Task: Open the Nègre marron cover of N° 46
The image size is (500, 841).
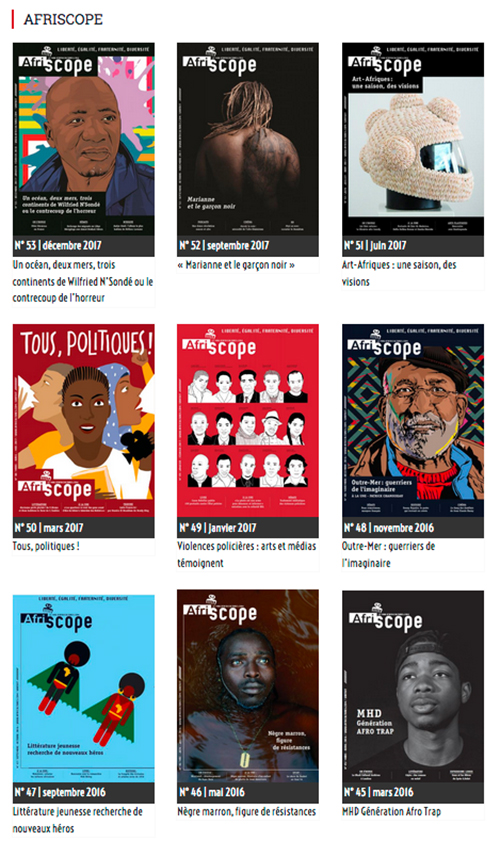Action: tap(248, 686)
